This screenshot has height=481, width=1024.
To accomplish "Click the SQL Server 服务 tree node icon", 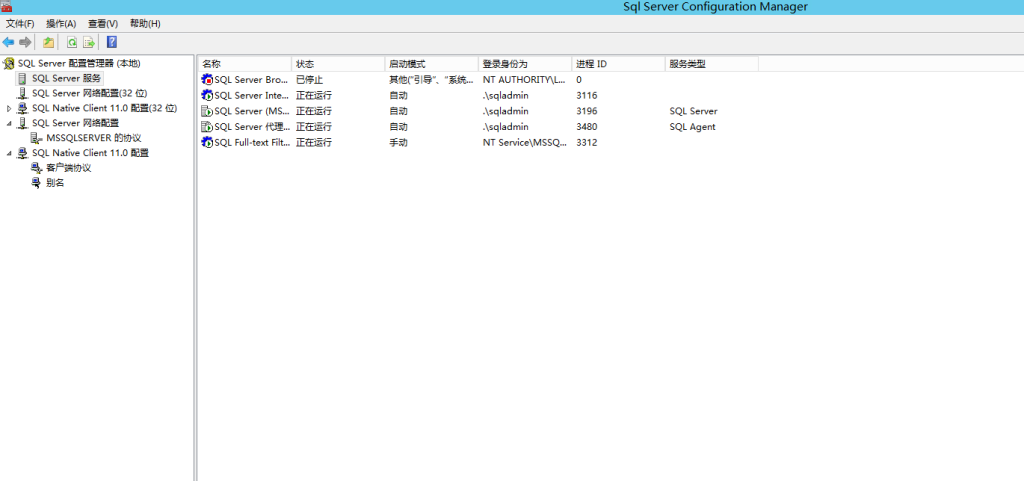I will tap(23, 78).
